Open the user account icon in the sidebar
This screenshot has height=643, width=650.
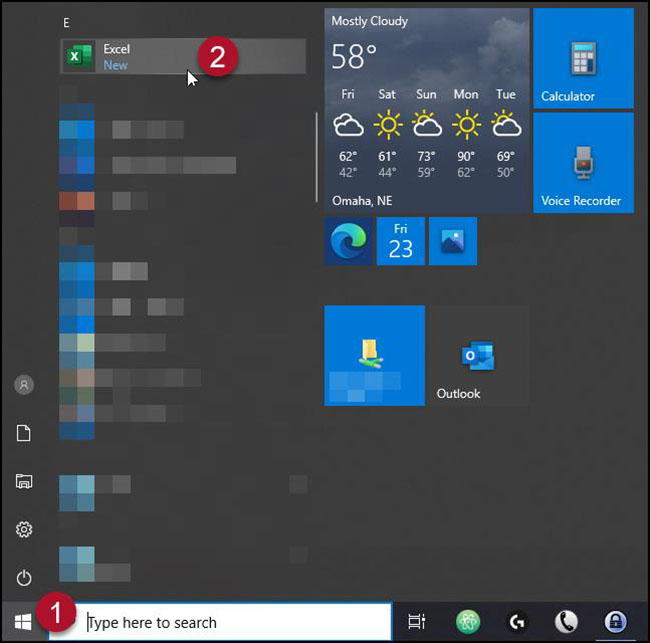coord(24,385)
